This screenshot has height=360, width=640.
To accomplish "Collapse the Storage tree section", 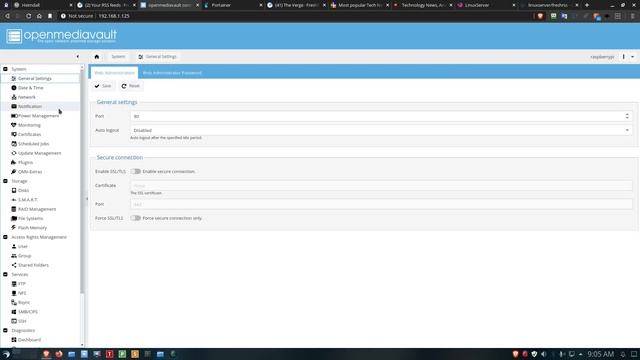I will [x=5, y=181].
